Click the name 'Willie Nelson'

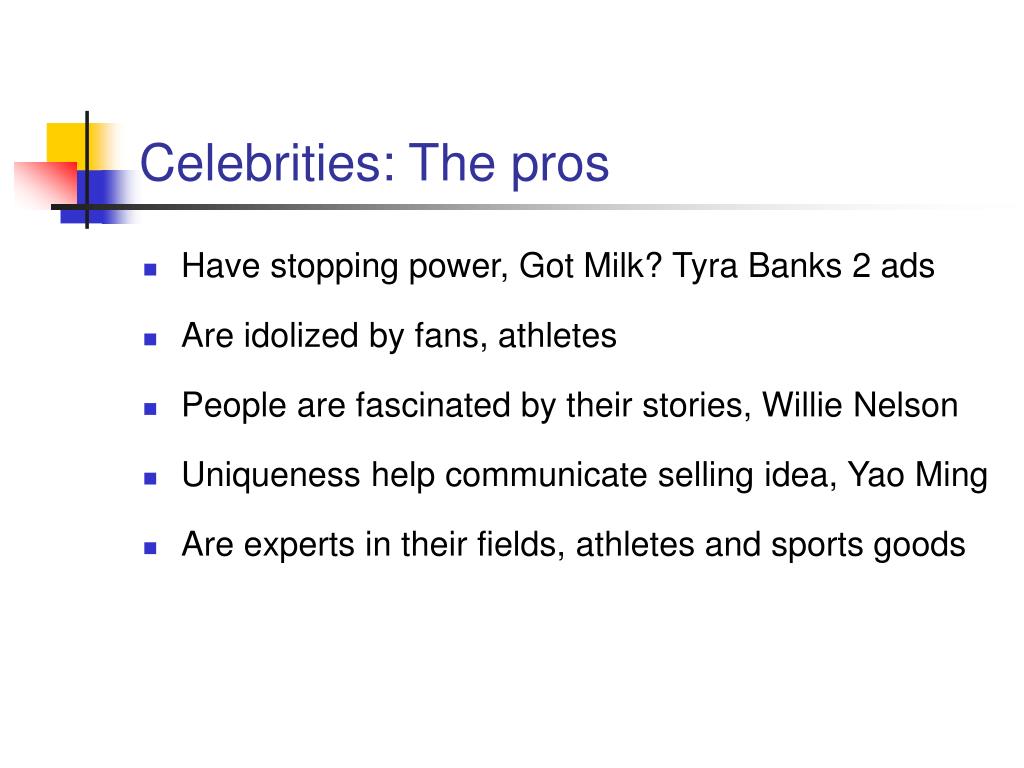(860, 405)
